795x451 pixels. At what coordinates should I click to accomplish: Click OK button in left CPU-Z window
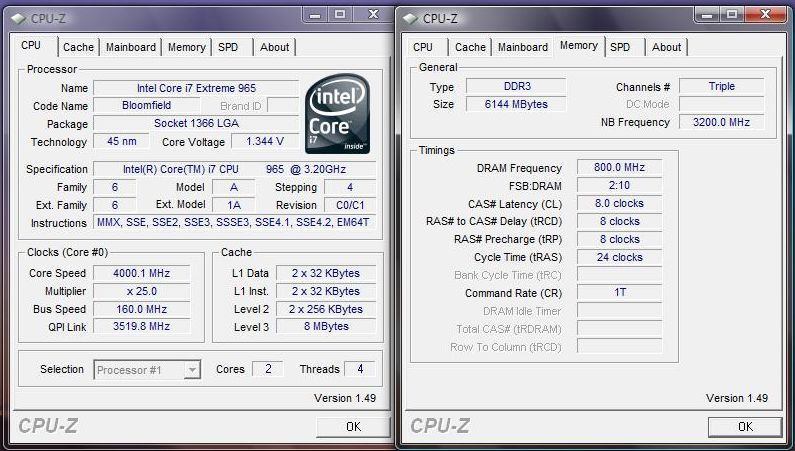coord(353,427)
